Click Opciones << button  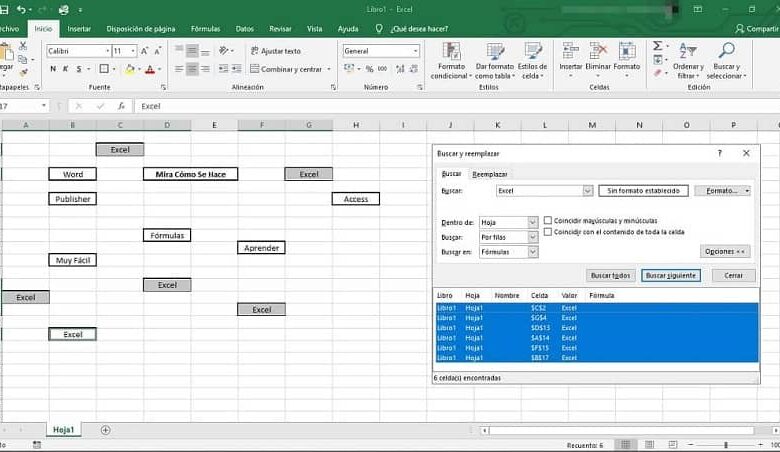coord(725,252)
